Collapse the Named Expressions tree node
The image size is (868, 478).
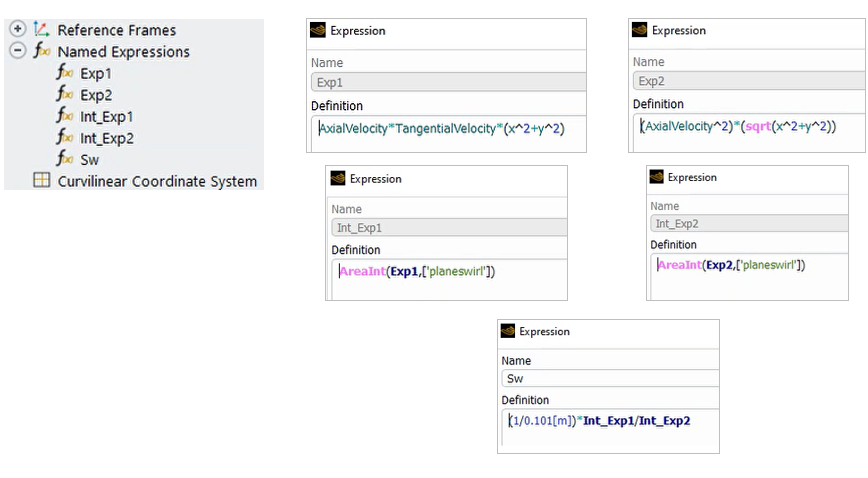(x=17, y=51)
